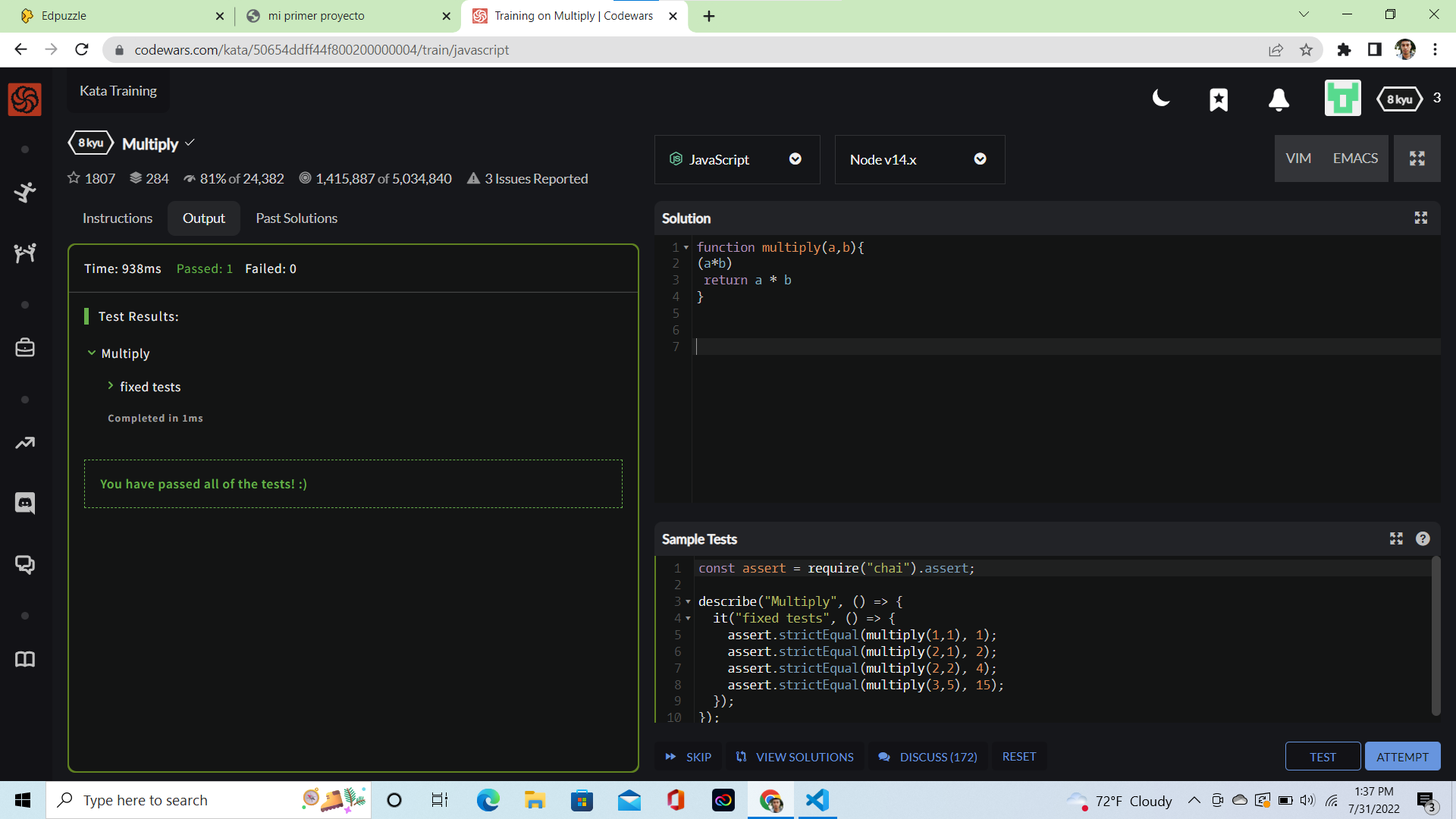Switch to the Past Solutions tab
The image size is (1456, 819).
296,218
